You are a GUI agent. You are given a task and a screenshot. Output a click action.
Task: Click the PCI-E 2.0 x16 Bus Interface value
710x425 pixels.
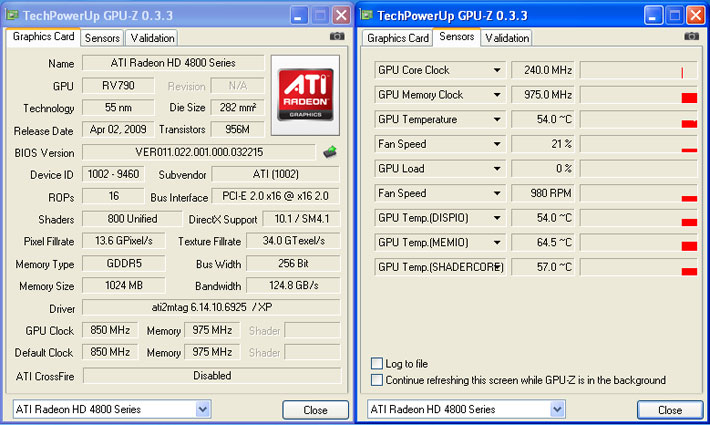point(275,196)
